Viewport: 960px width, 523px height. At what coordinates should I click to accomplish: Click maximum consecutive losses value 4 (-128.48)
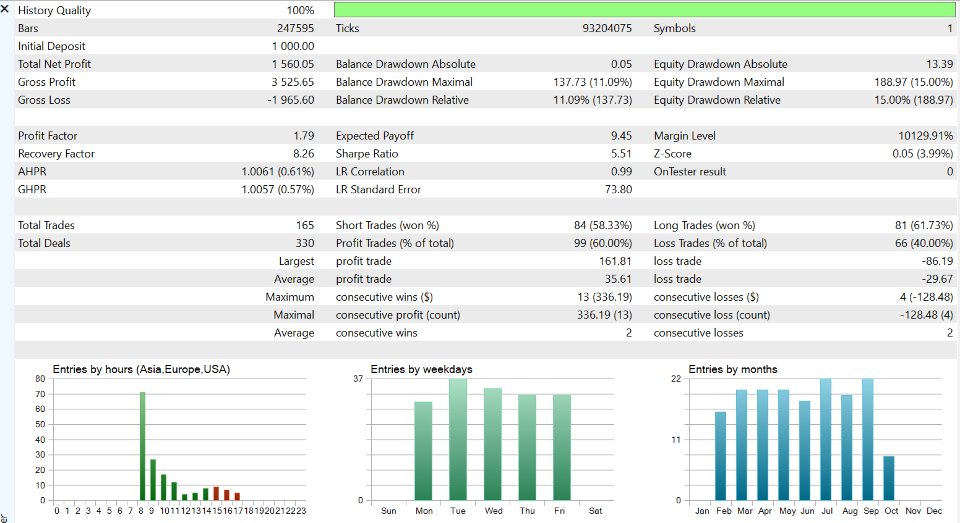point(926,296)
